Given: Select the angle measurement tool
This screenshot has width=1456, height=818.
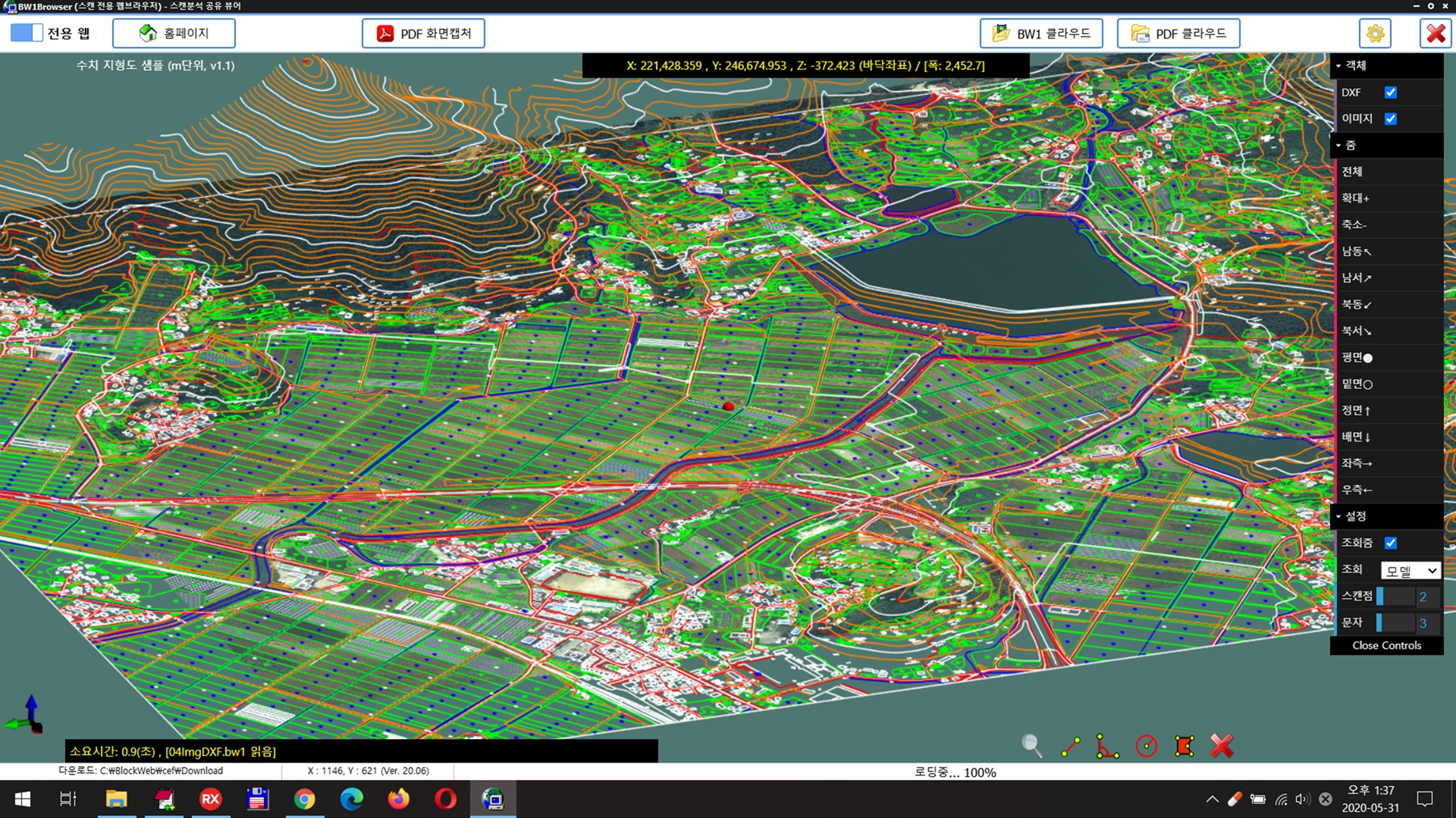Looking at the screenshot, I should click(1107, 746).
